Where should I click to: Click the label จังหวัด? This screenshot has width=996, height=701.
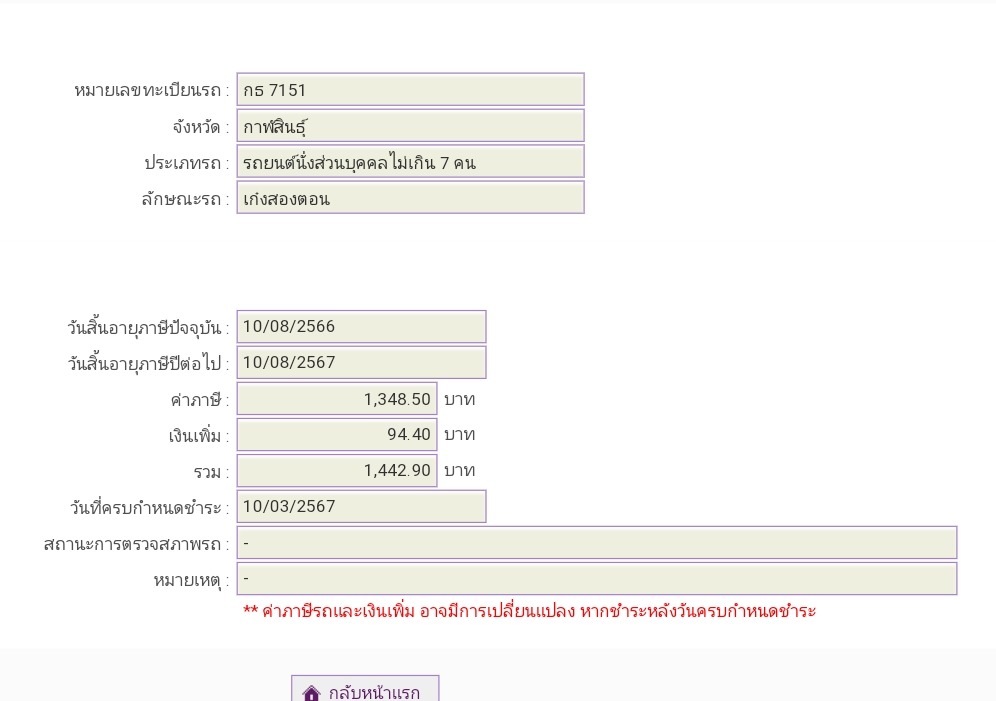click(x=200, y=127)
